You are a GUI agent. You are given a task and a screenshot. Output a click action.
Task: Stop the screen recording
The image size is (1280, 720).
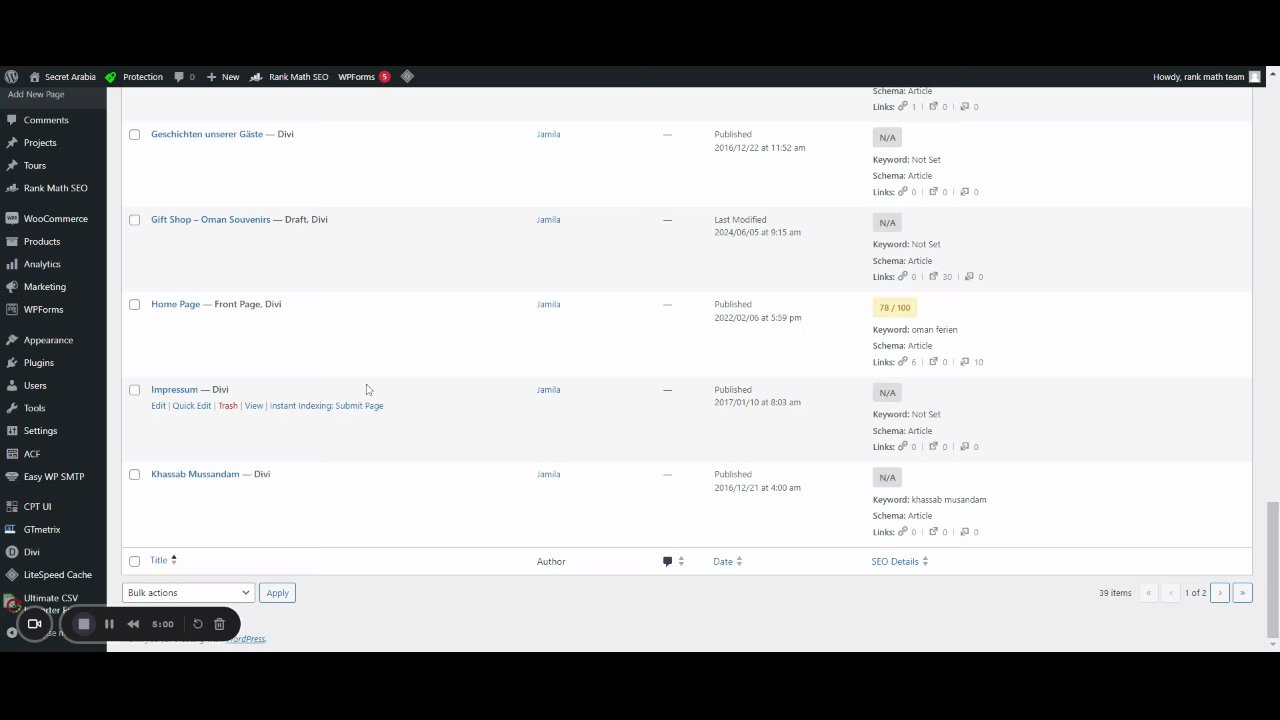point(84,624)
